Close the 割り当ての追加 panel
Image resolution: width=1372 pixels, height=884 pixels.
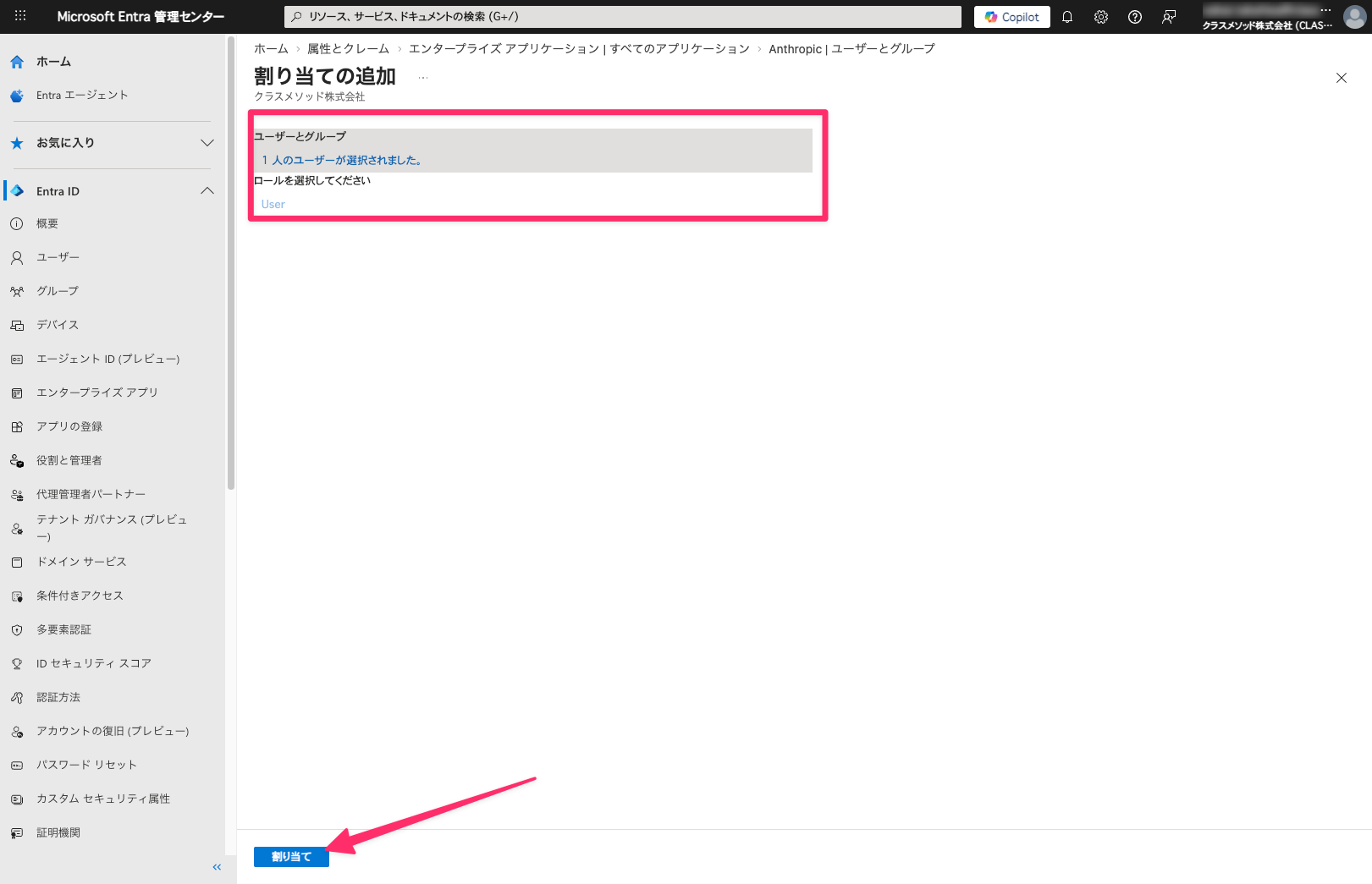1342,78
